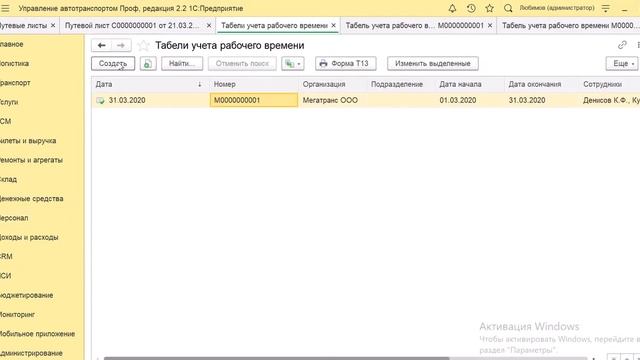
Task: Open the Главное section
Action: [12, 44]
